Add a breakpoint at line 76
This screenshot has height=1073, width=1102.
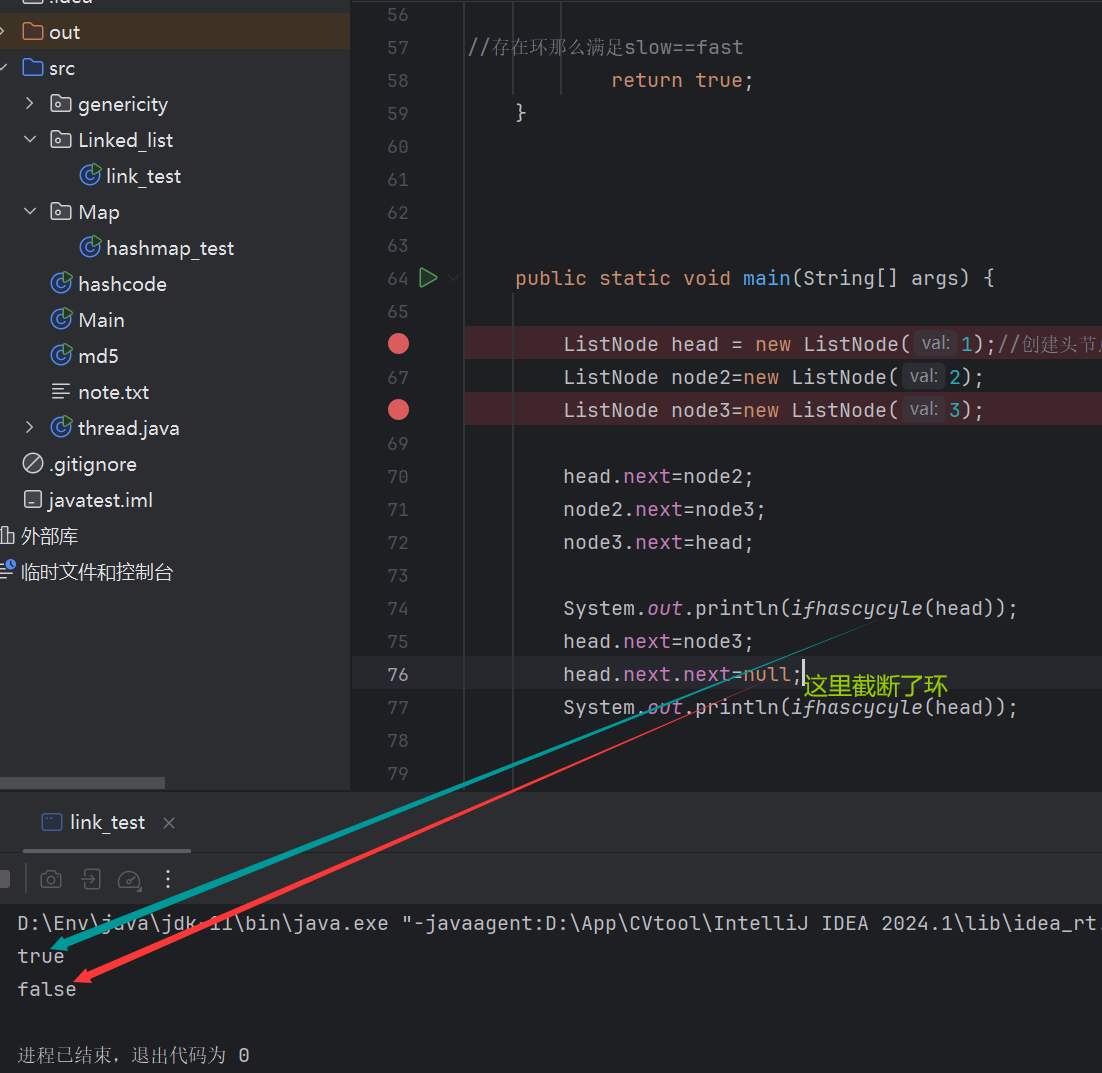click(x=398, y=674)
